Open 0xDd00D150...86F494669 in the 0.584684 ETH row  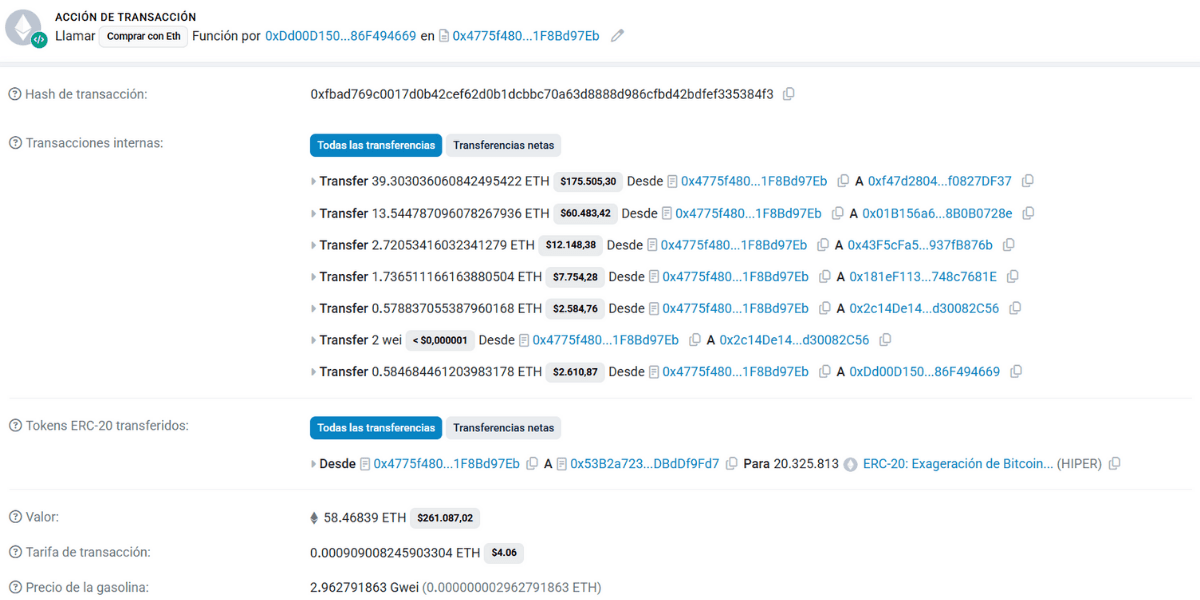tap(925, 372)
